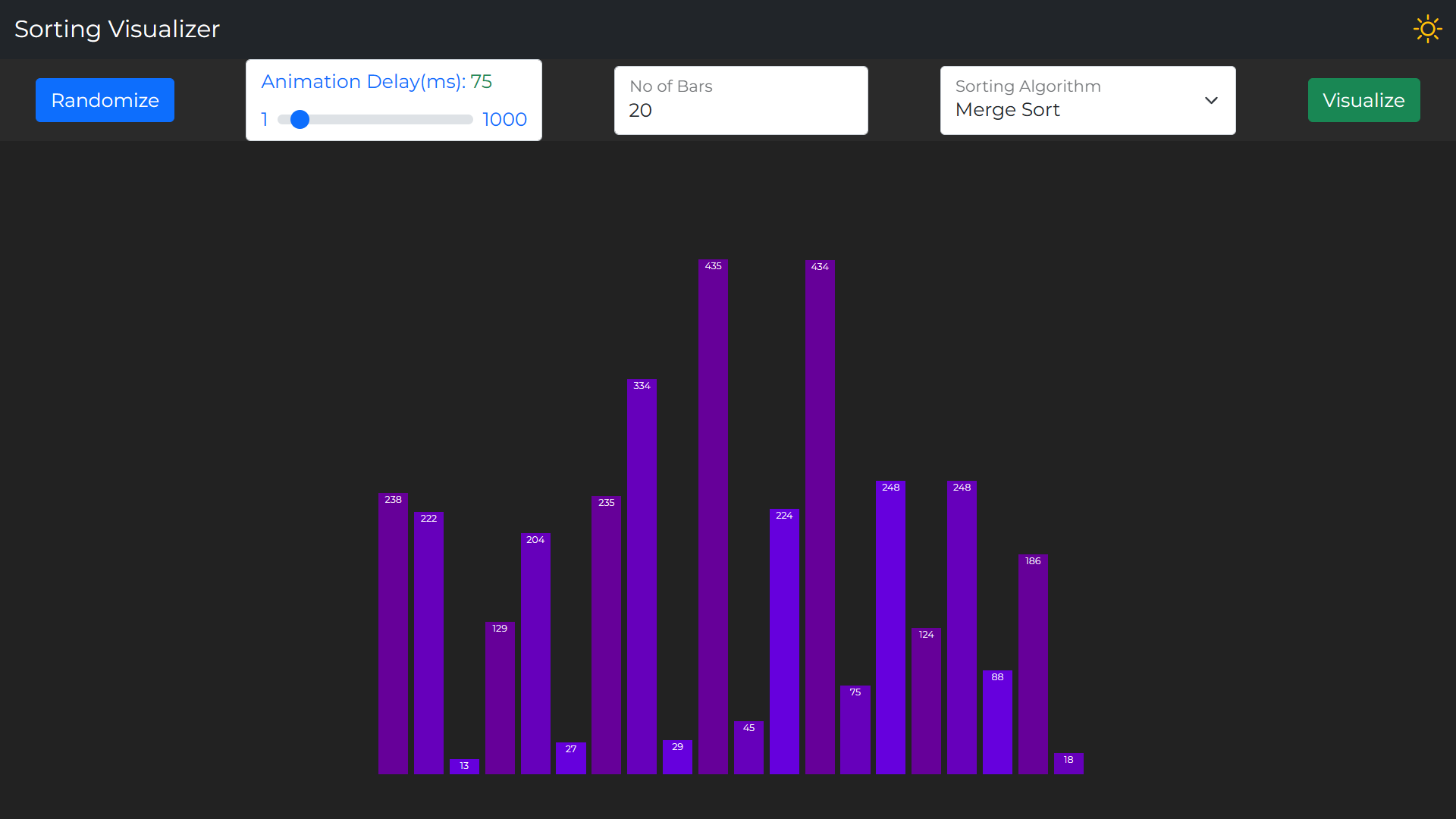Click the smallest bar labeled 13

coord(464,766)
